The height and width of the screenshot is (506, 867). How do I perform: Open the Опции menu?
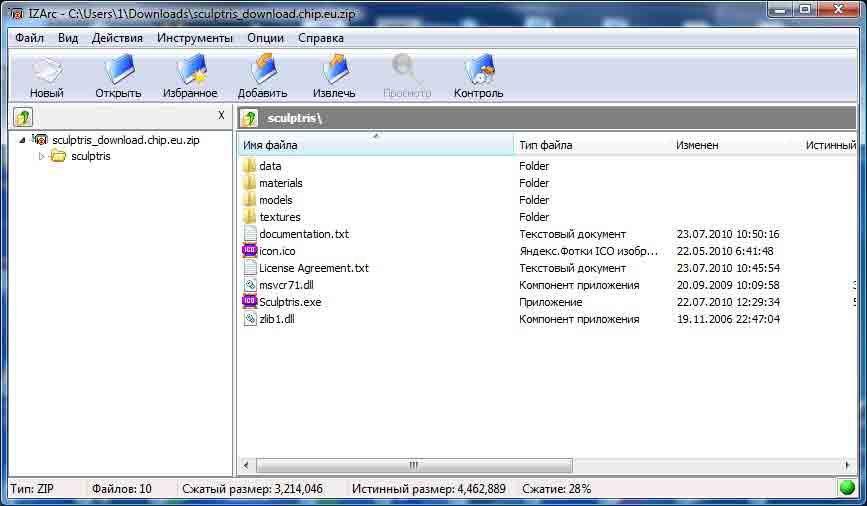click(265, 38)
